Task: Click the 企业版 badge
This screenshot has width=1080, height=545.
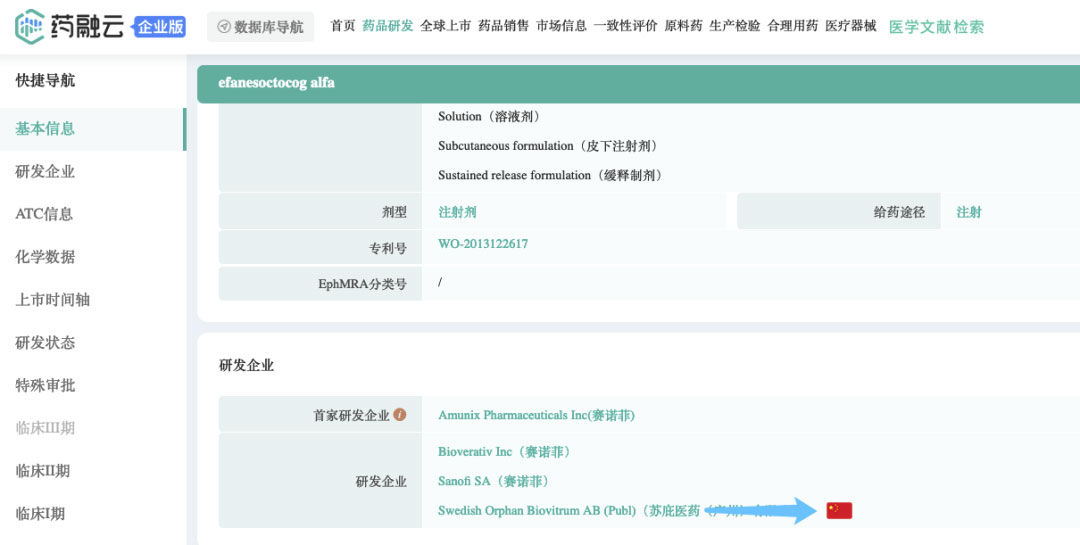Action: point(160,27)
